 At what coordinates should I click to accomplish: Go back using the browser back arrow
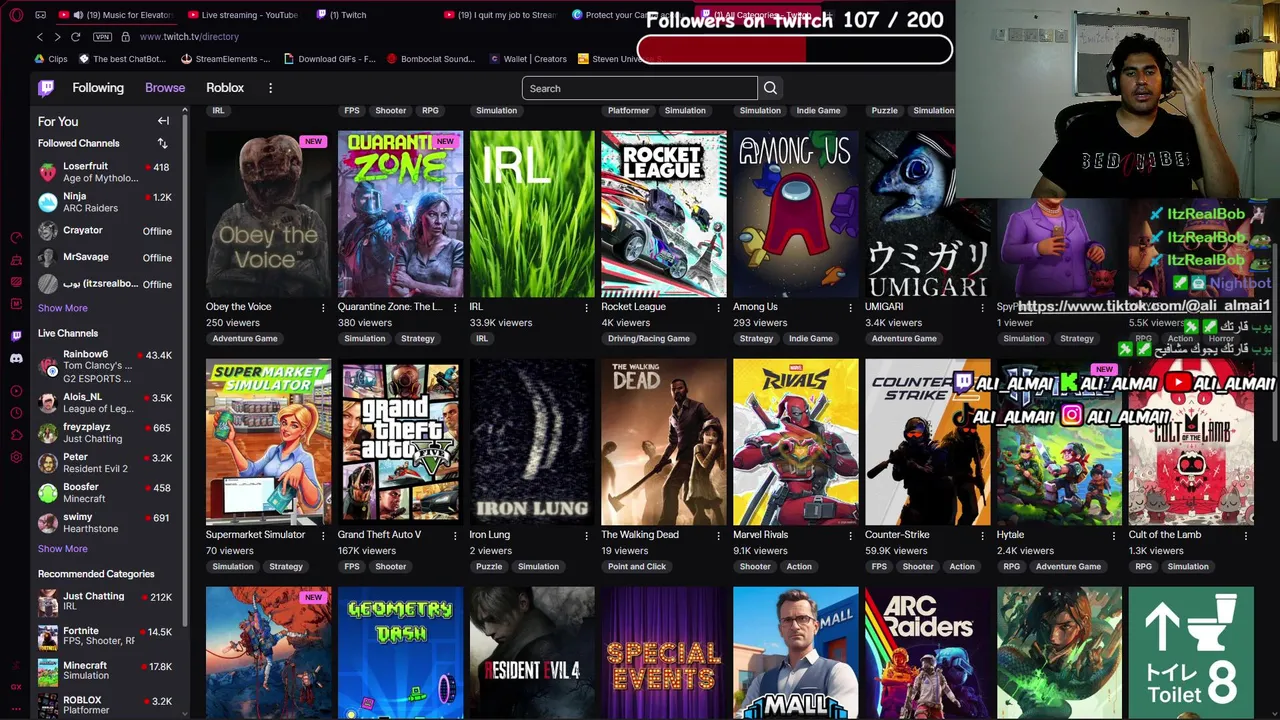pos(40,37)
